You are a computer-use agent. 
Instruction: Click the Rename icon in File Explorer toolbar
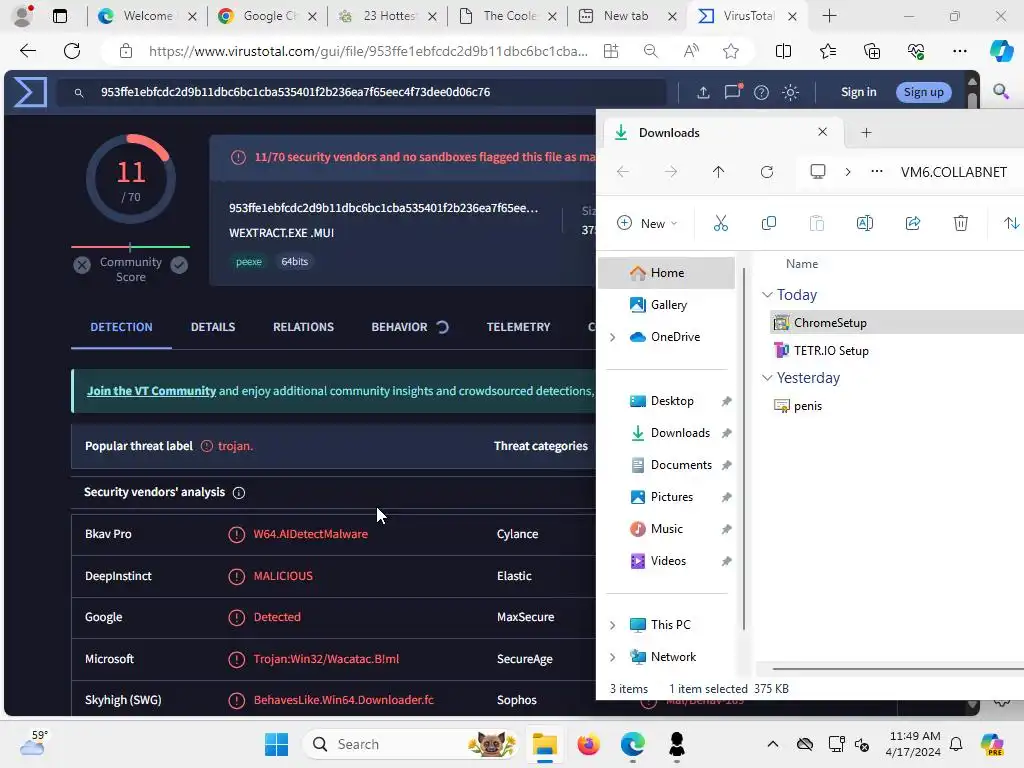coord(865,223)
